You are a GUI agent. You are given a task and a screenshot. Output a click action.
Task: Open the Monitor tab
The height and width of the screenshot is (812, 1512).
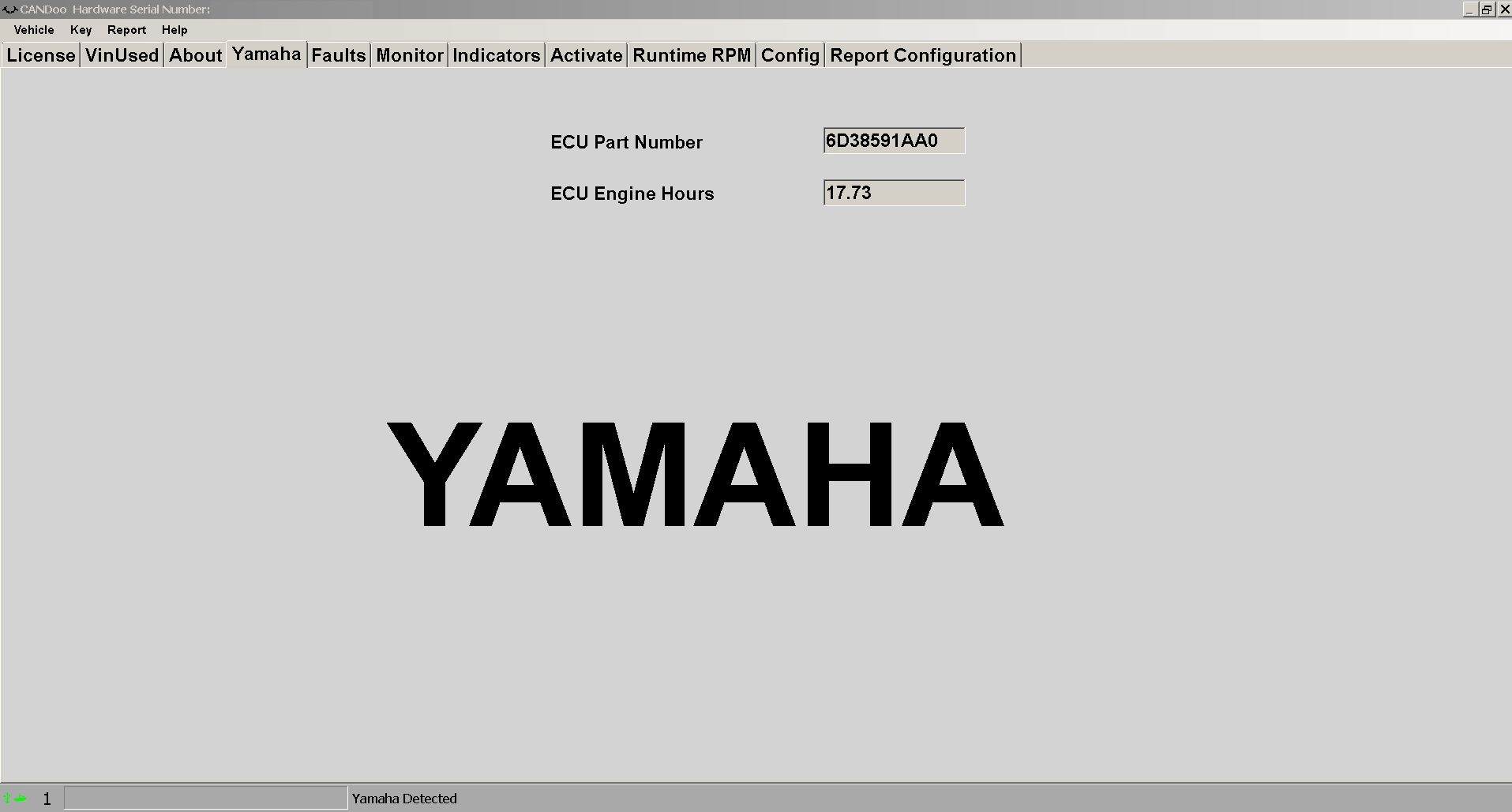pos(410,55)
